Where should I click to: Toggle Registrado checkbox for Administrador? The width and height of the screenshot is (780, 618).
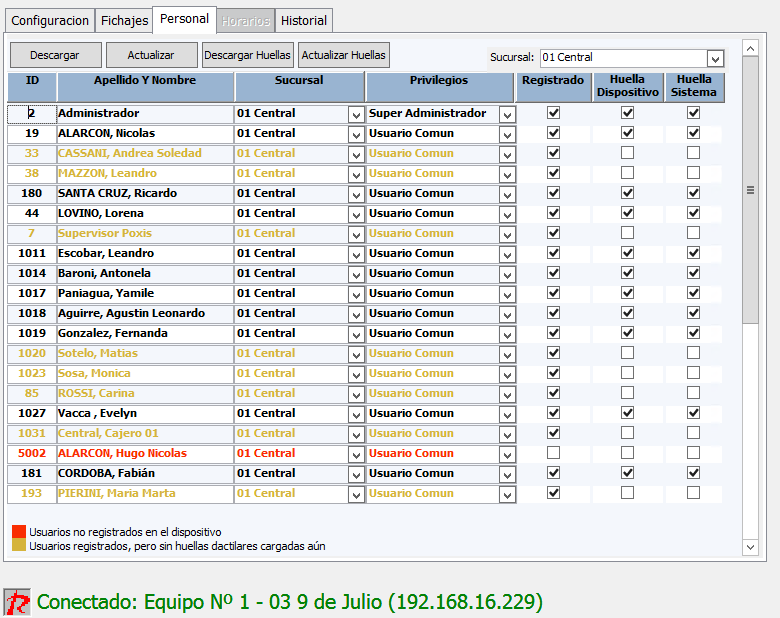coord(554,113)
